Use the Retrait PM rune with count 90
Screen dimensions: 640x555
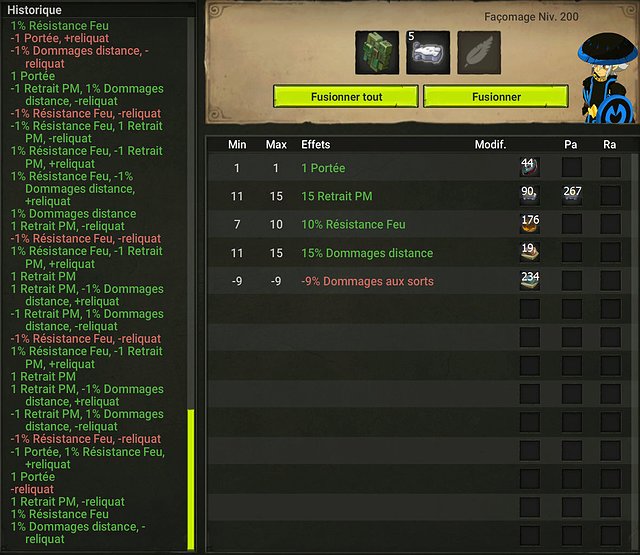click(530, 195)
